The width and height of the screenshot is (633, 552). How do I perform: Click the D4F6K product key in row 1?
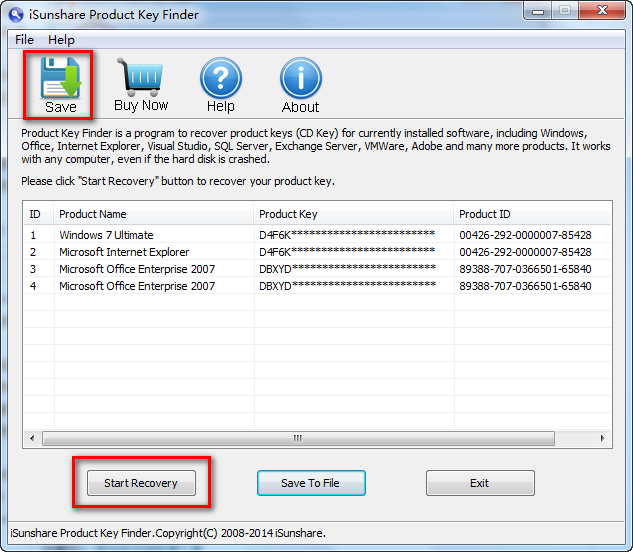347,235
